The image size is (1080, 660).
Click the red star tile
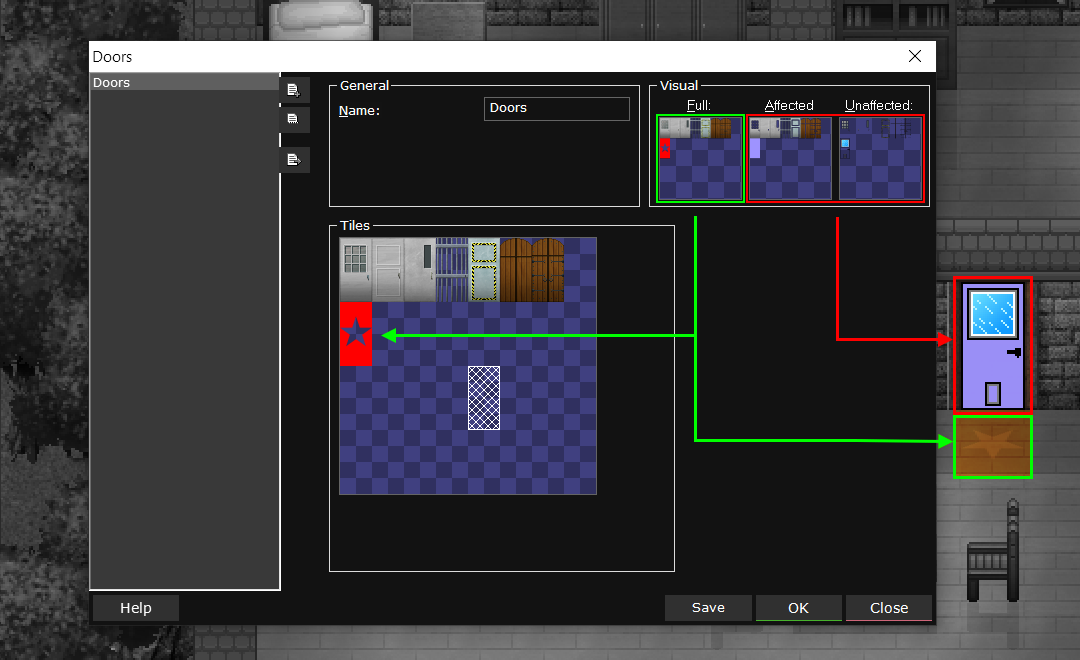[x=355, y=333]
